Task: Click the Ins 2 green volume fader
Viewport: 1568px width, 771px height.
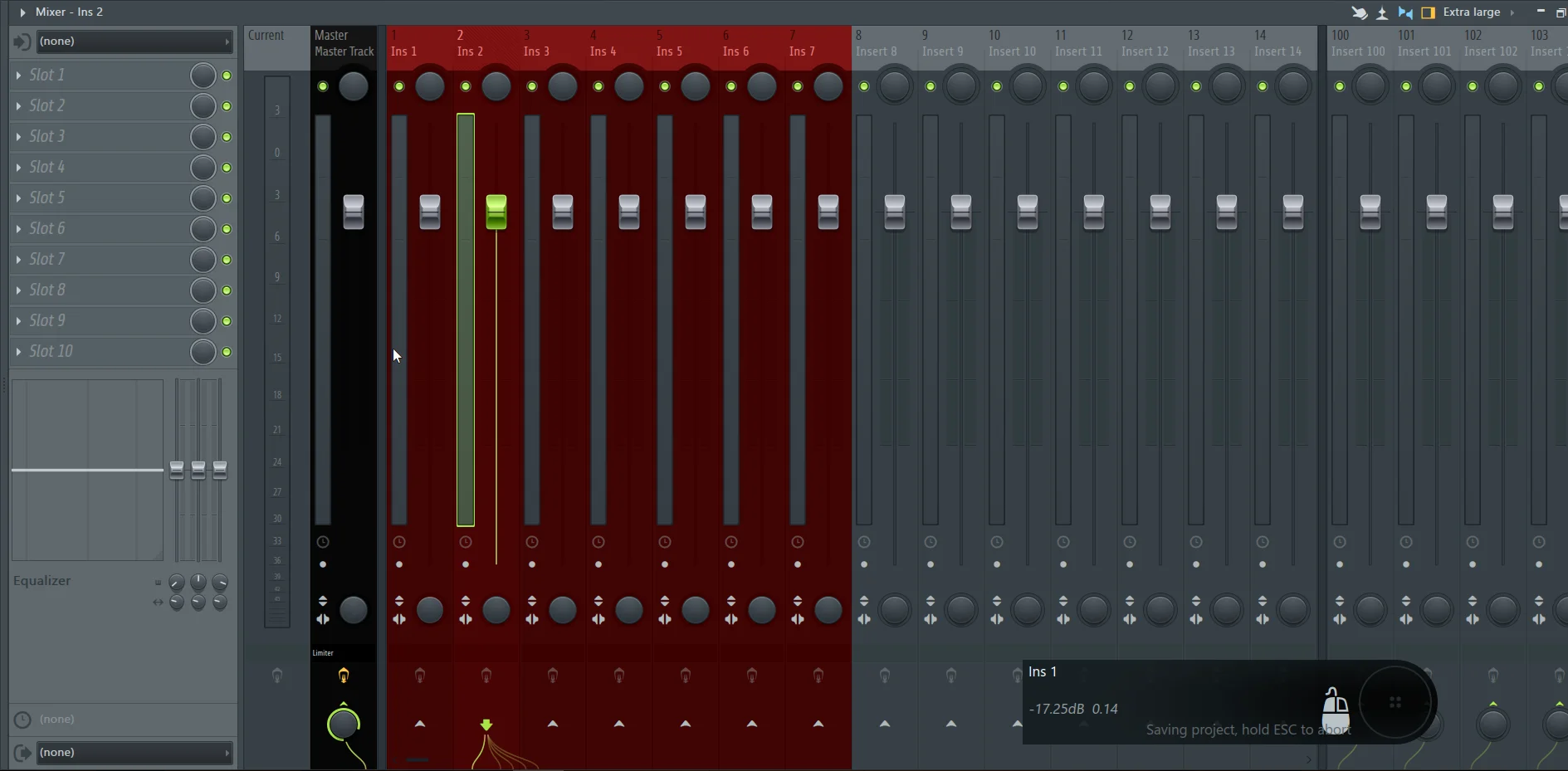Action: pyautogui.click(x=496, y=212)
